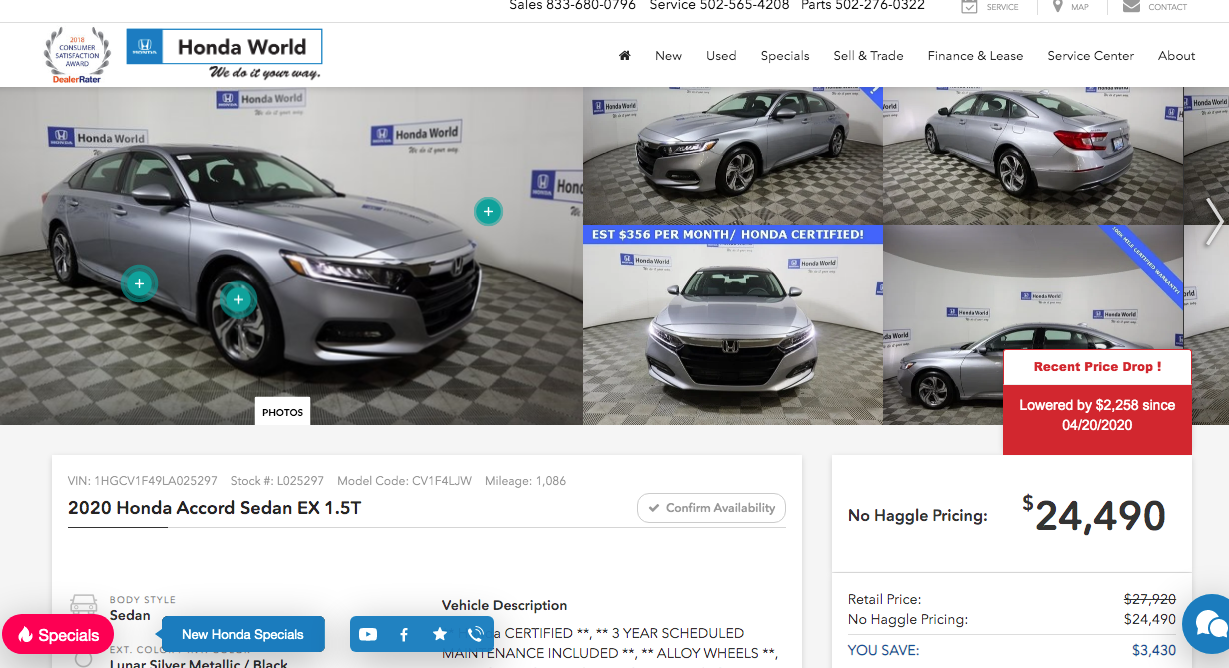Click the Vehicle Description heading
The width and height of the screenshot is (1229, 668).
click(504, 605)
